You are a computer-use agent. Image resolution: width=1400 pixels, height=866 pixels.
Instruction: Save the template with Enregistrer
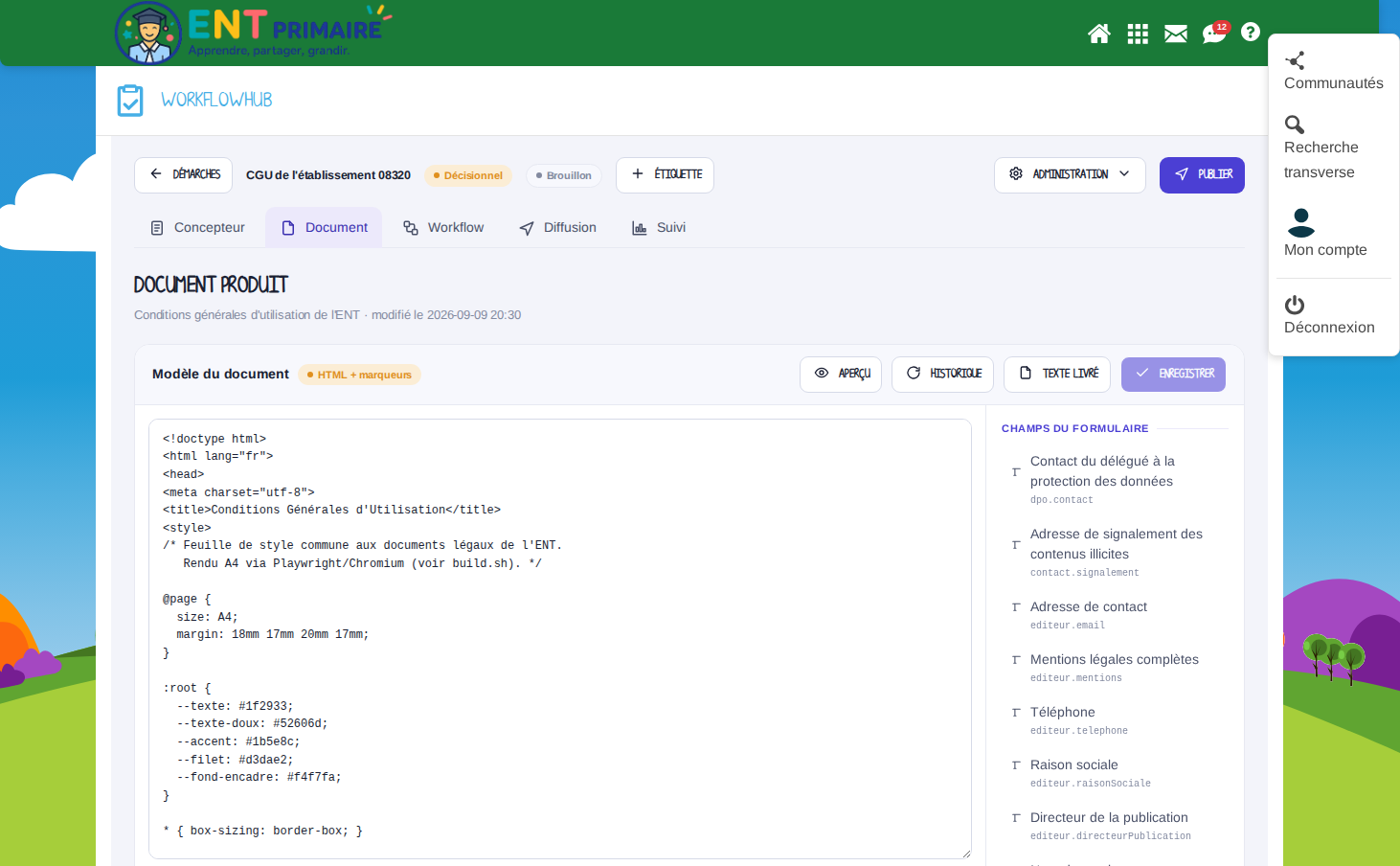[x=1173, y=374]
